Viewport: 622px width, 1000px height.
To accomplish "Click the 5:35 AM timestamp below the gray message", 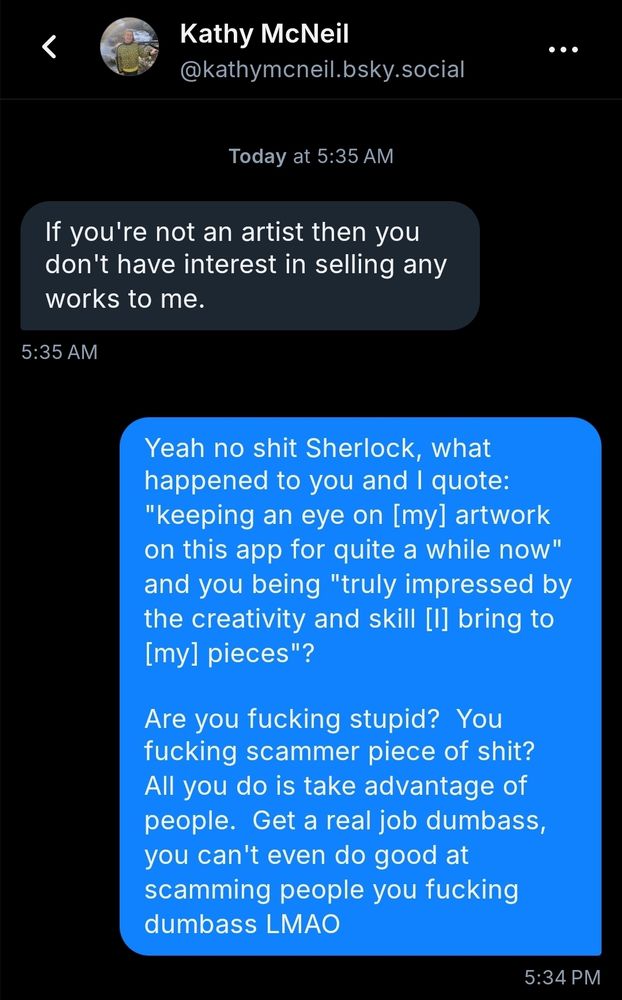I will [x=59, y=352].
